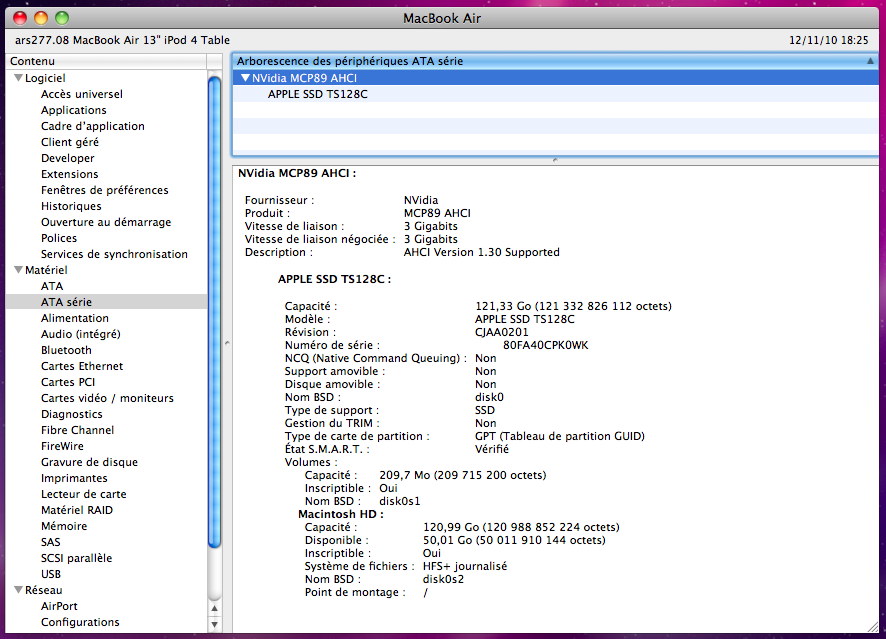Click the window resize corner grip
The image size is (886, 639).
click(x=873, y=627)
